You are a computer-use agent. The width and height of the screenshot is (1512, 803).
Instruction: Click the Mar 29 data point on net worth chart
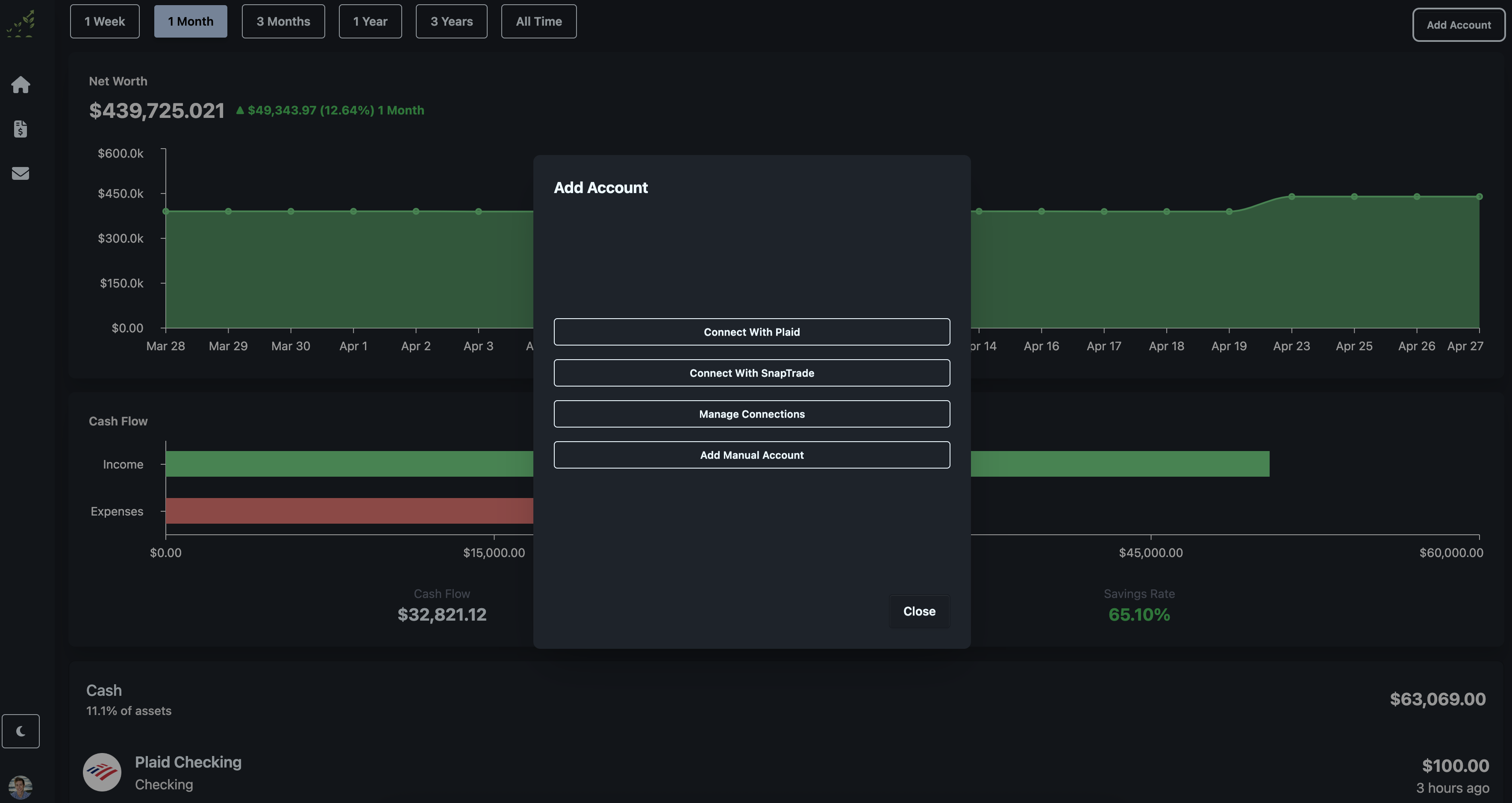(x=228, y=211)
